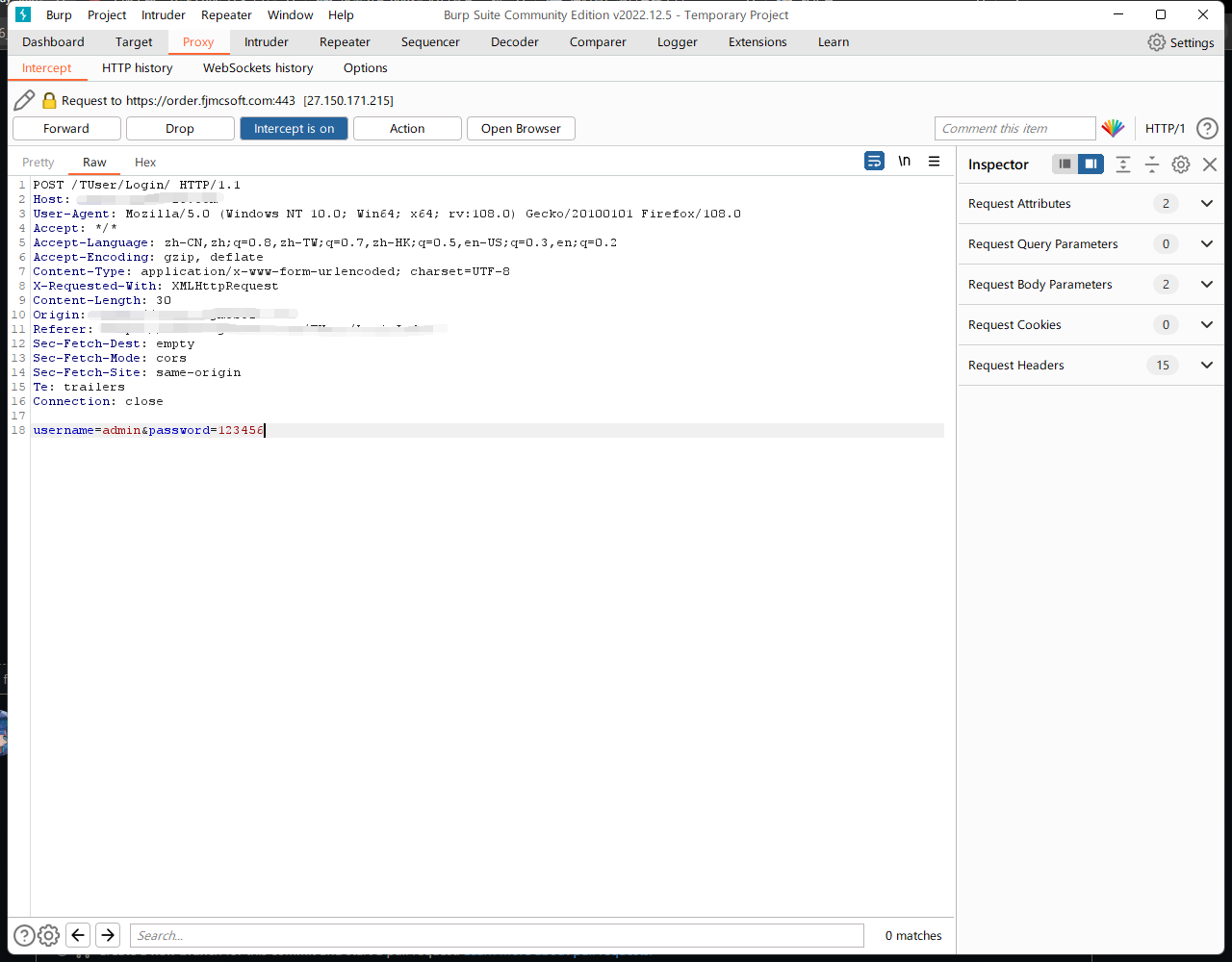This screenshot has width=1232, height=962.
Task: Open the Window menu
Action: pos(290,14)
